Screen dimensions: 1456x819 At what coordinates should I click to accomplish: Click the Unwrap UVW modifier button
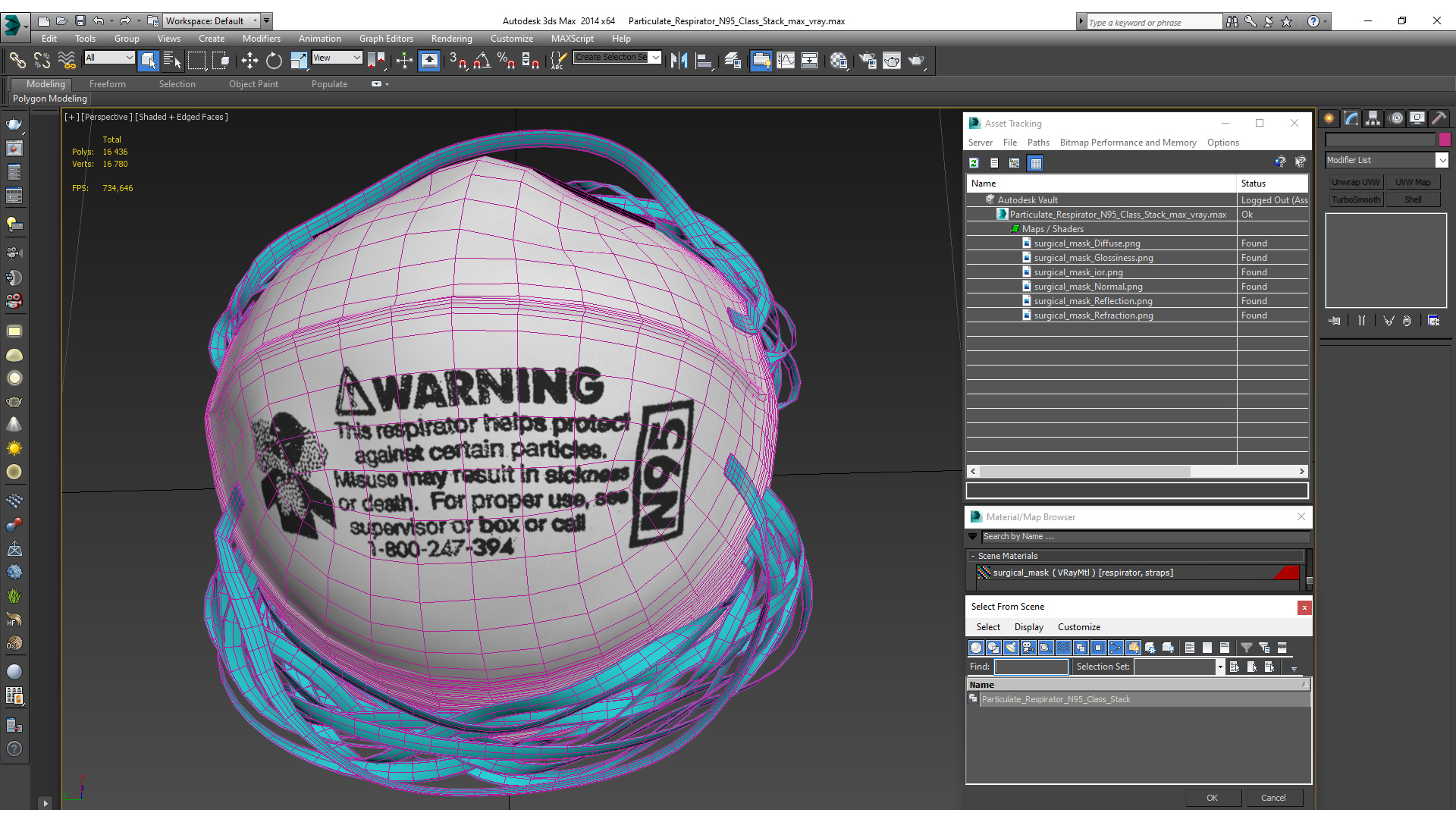coord(1355,182)
